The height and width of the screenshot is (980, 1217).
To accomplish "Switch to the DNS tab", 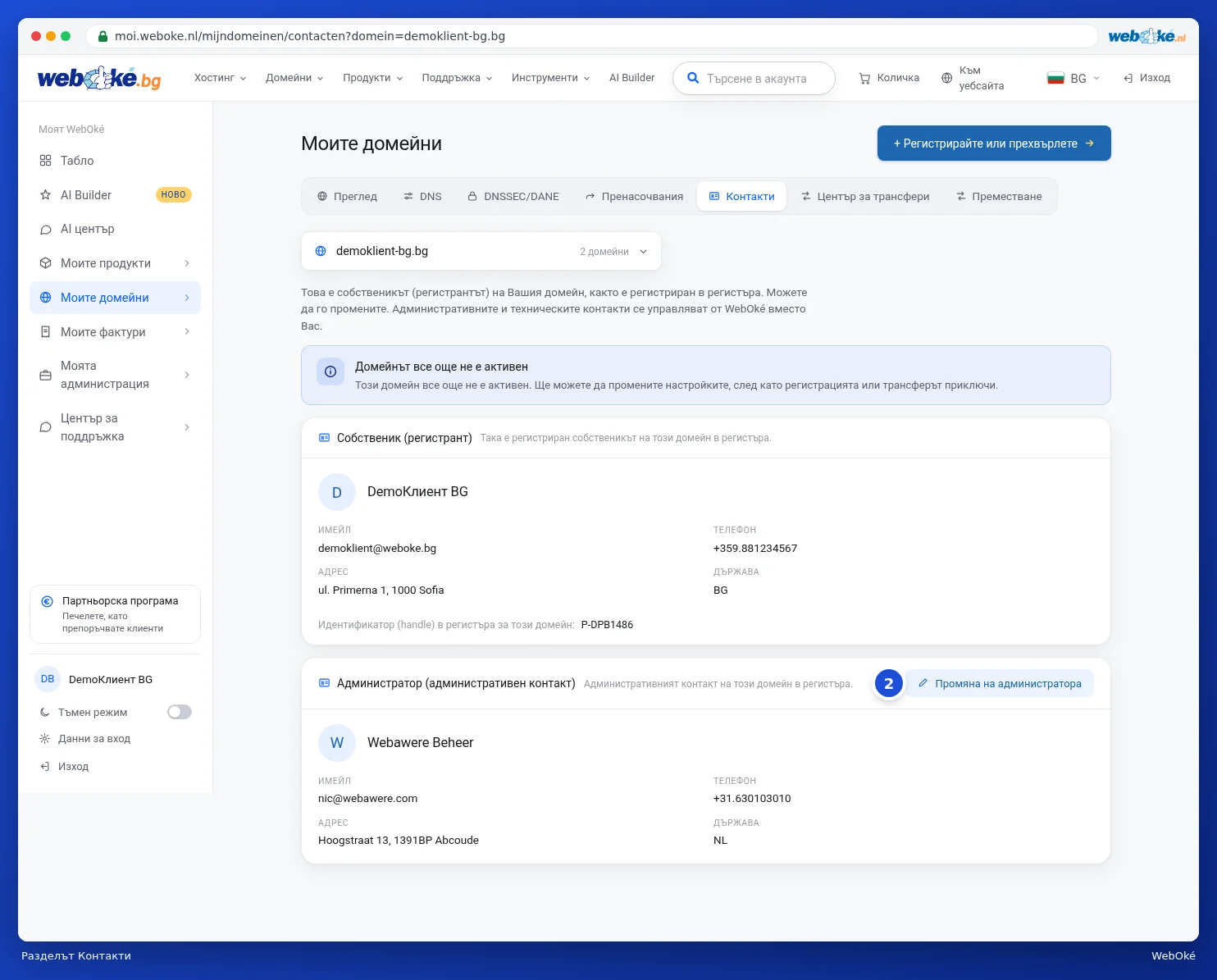I will [x=422, y=197].
